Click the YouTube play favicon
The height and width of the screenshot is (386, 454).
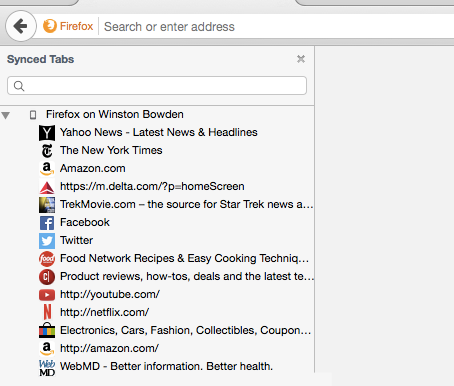point(47,295)
